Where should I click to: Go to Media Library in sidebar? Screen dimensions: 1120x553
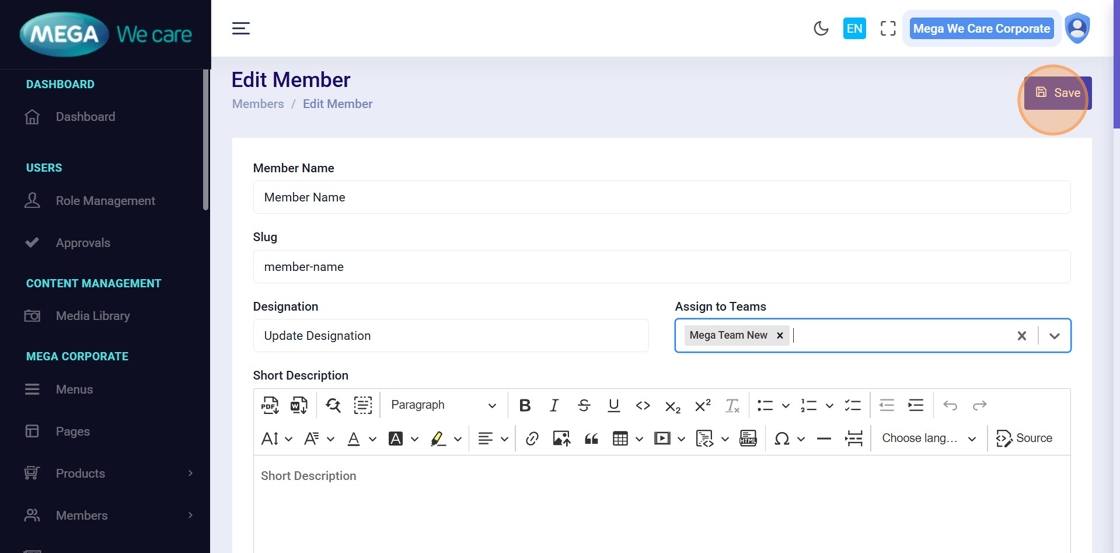92,316
